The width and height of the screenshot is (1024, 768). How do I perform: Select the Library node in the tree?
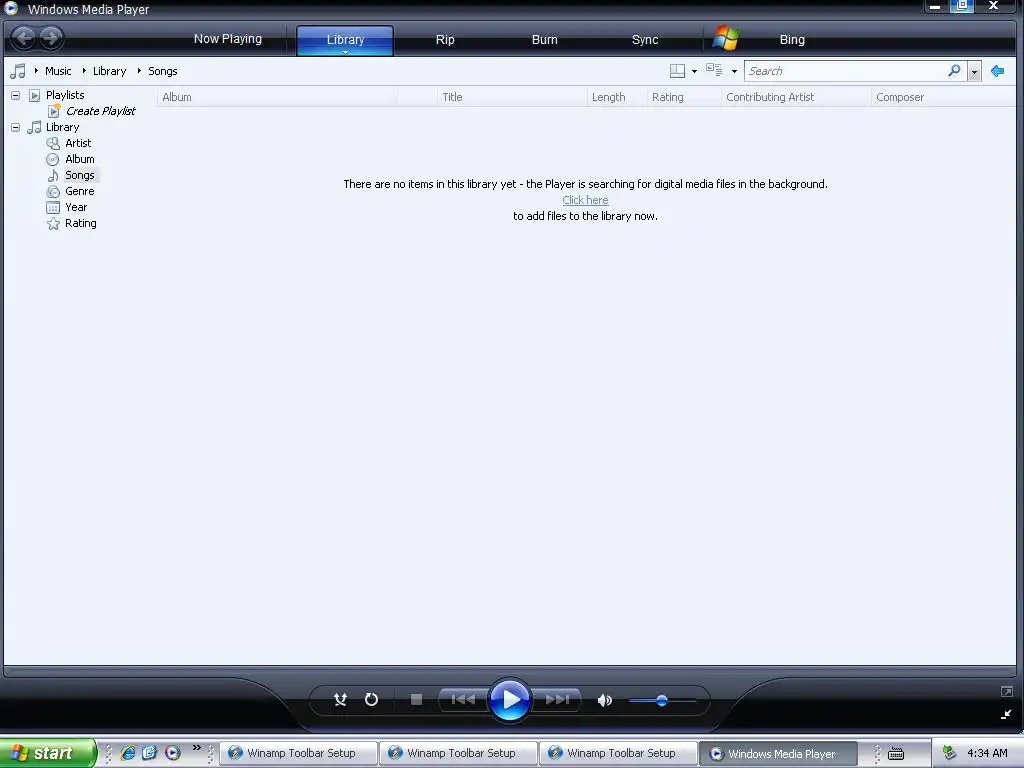[x=62, y=127]
